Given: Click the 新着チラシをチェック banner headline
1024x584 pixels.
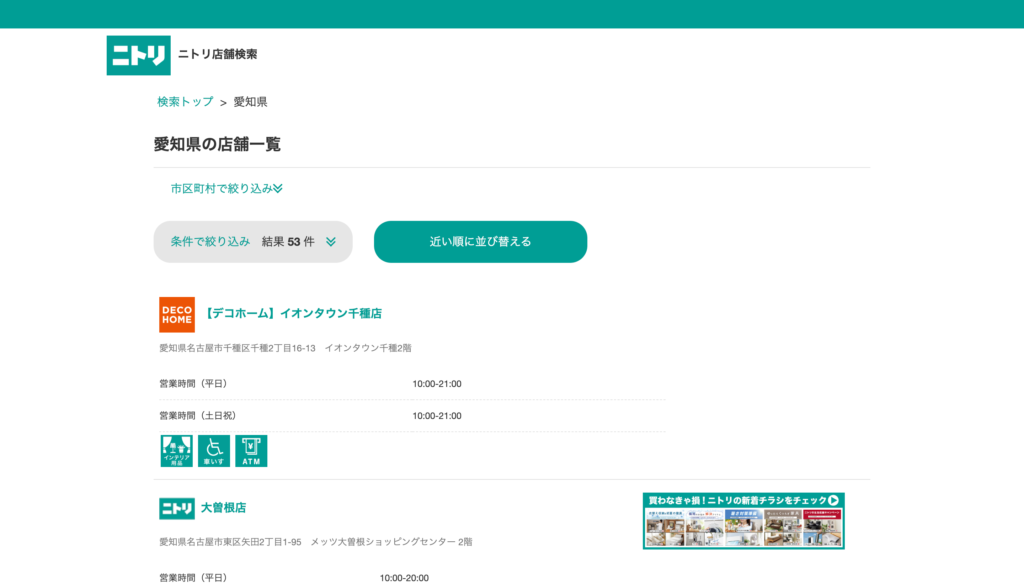Looking at the screenshot, I should tap(735, 500).
